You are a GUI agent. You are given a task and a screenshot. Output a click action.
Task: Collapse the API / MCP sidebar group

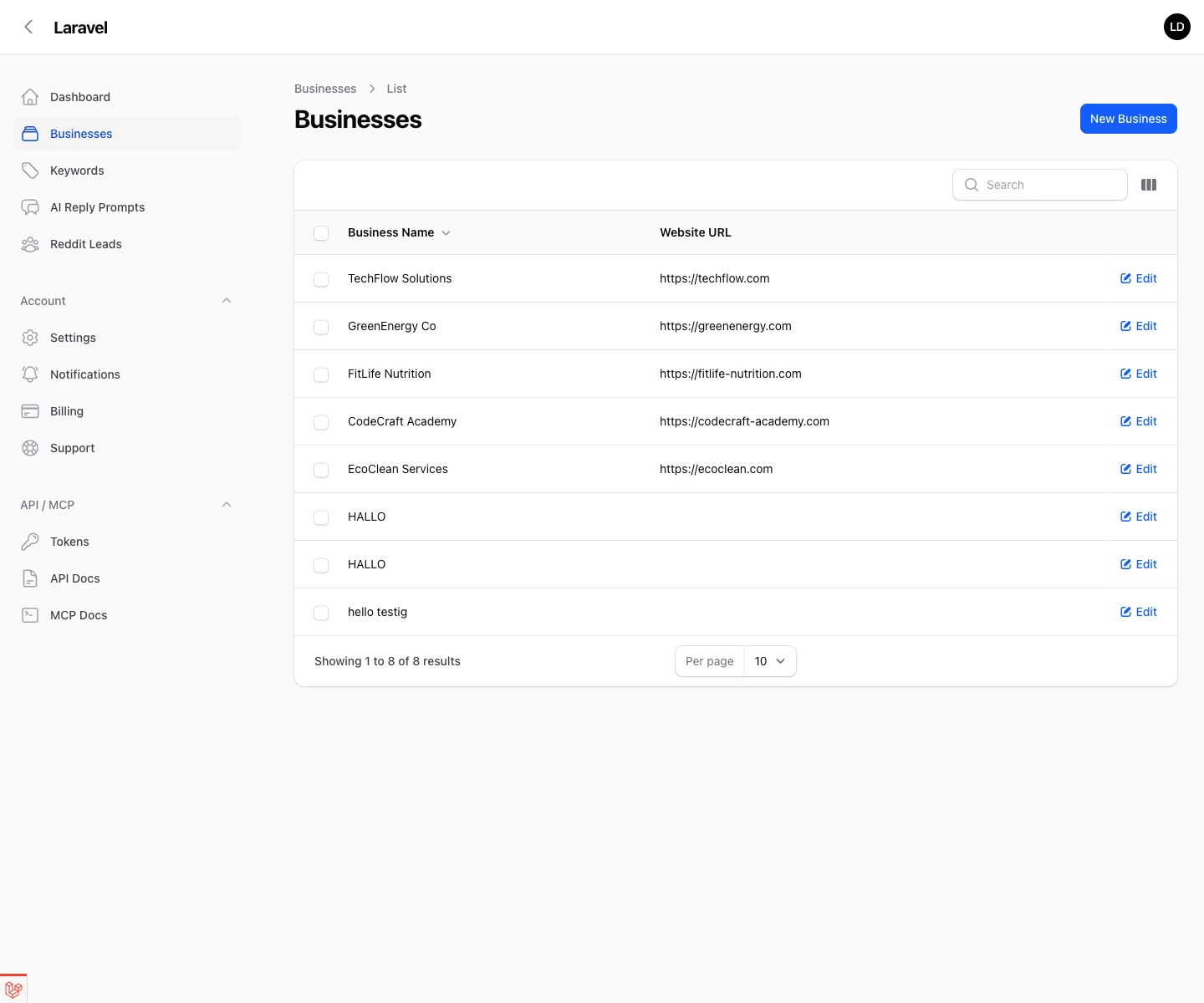[x=227, y=505]
